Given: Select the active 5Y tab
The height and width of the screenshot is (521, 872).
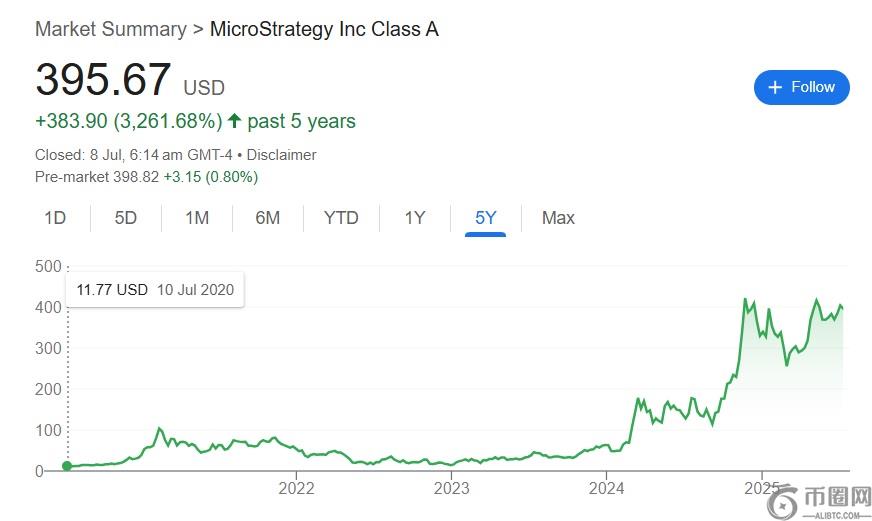Looking at the screenshot, I should [x=485, y=218].
